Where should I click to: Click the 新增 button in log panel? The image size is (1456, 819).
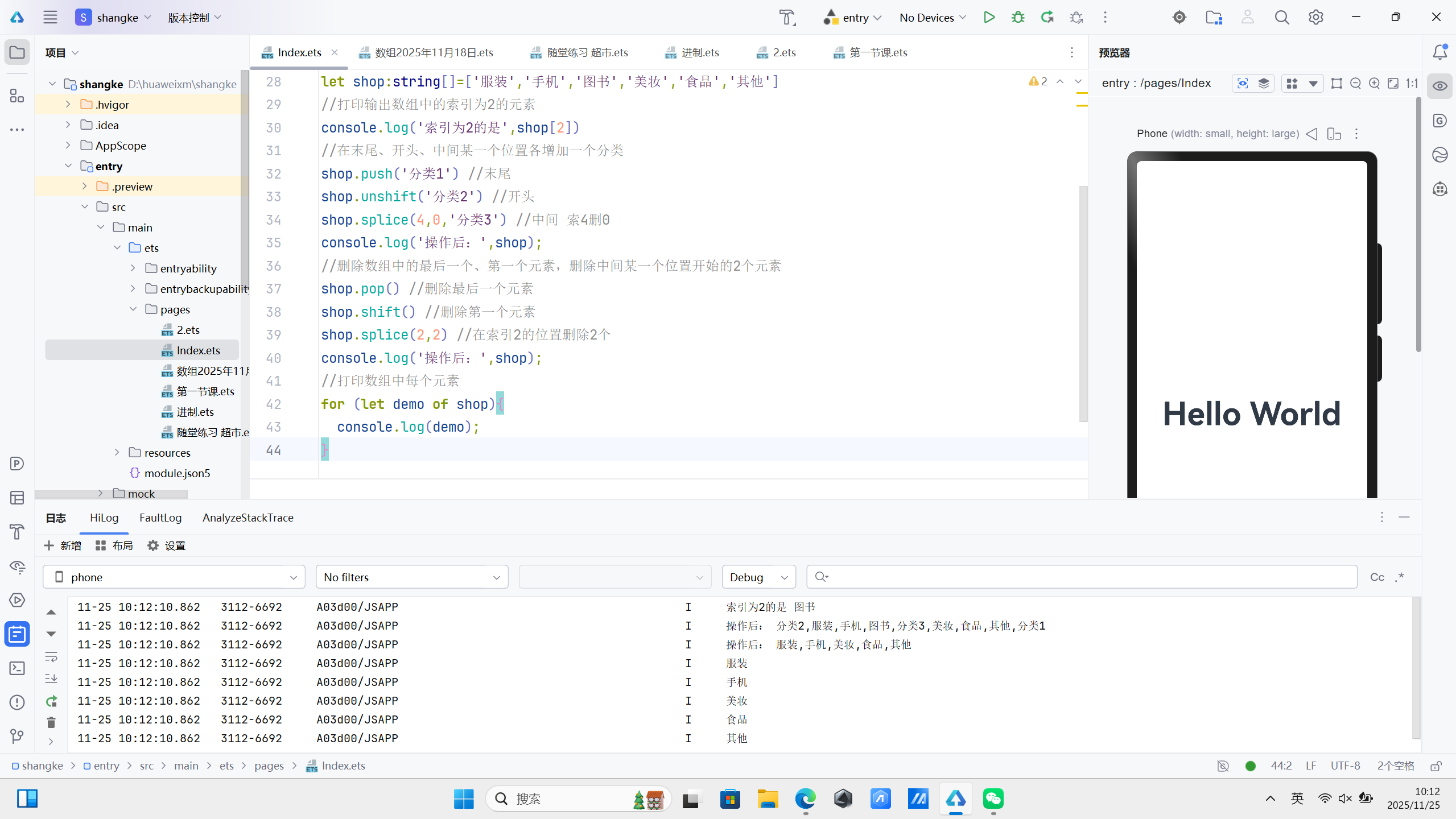(63, 545)
